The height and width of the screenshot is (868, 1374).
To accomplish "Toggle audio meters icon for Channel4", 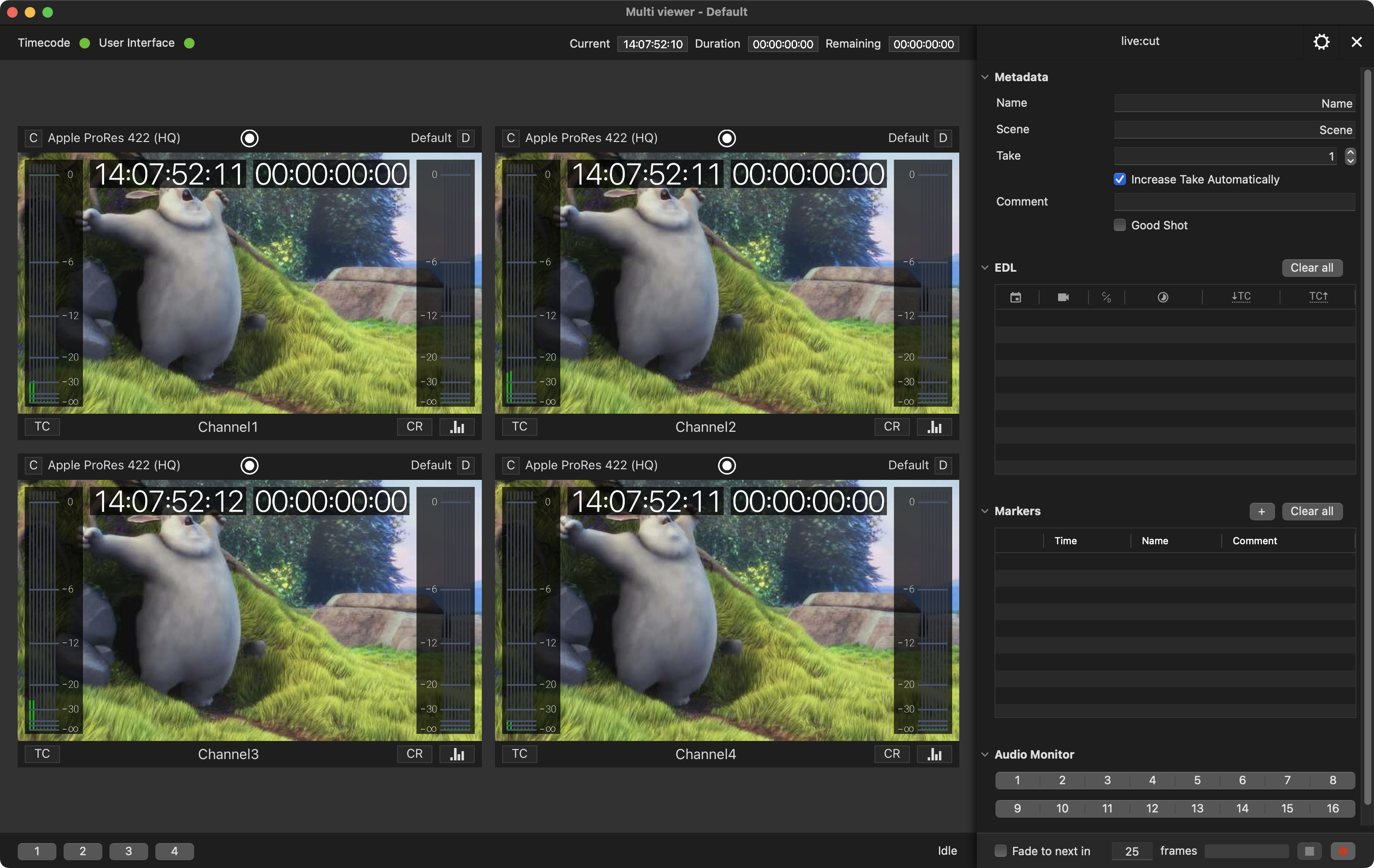I will 934,754.
